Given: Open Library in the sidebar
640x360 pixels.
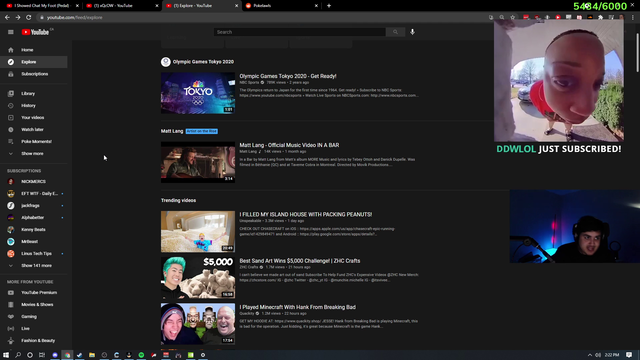Looking at the screenshot, I should (34, 93).
